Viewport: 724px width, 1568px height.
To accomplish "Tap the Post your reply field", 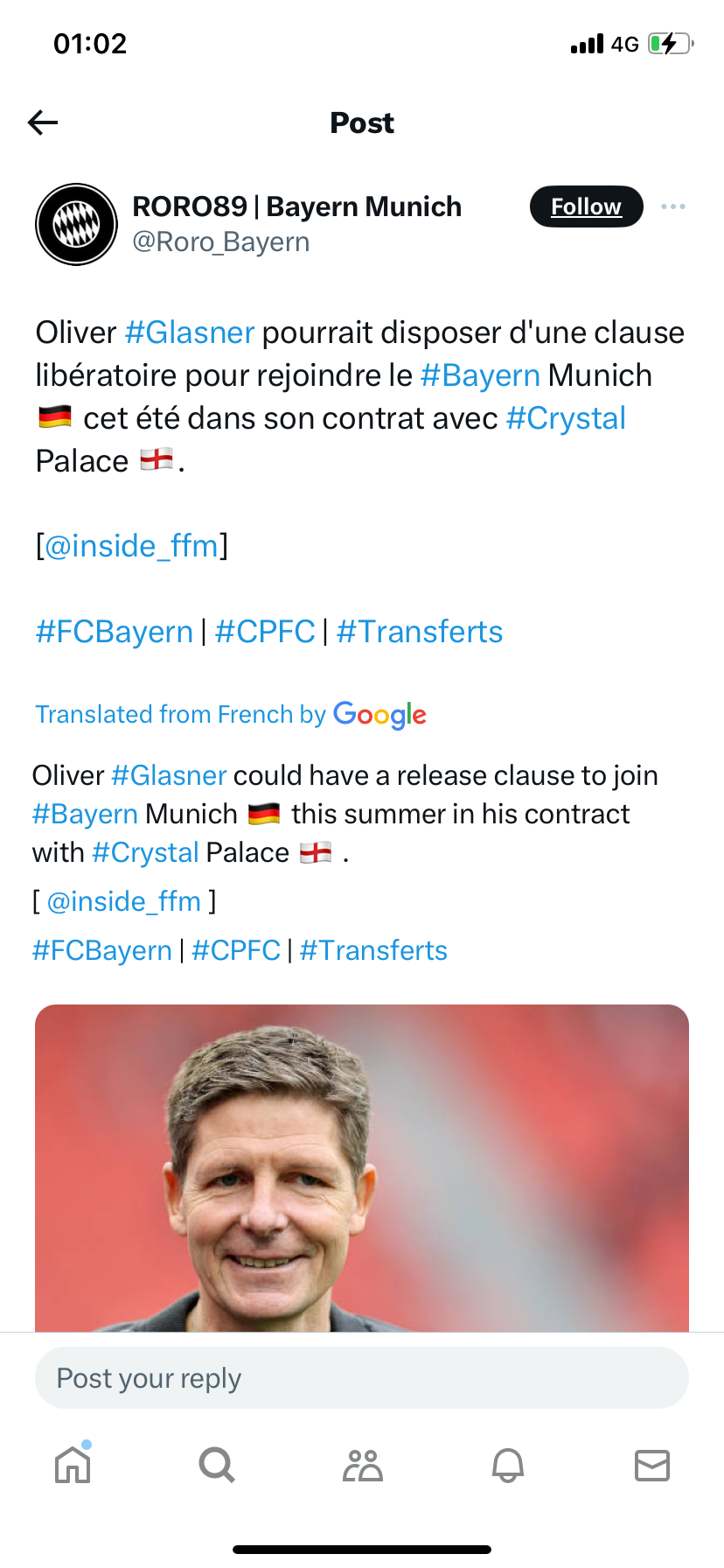I will coord(362,1378).
